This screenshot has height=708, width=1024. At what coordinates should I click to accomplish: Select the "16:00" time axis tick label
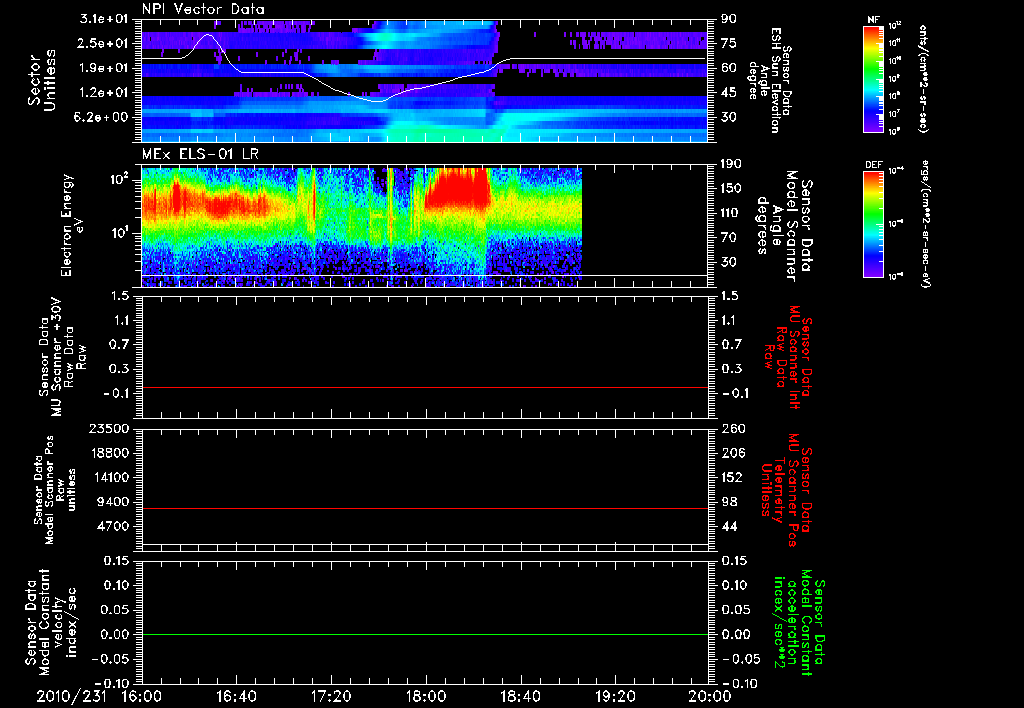(142, 696)
